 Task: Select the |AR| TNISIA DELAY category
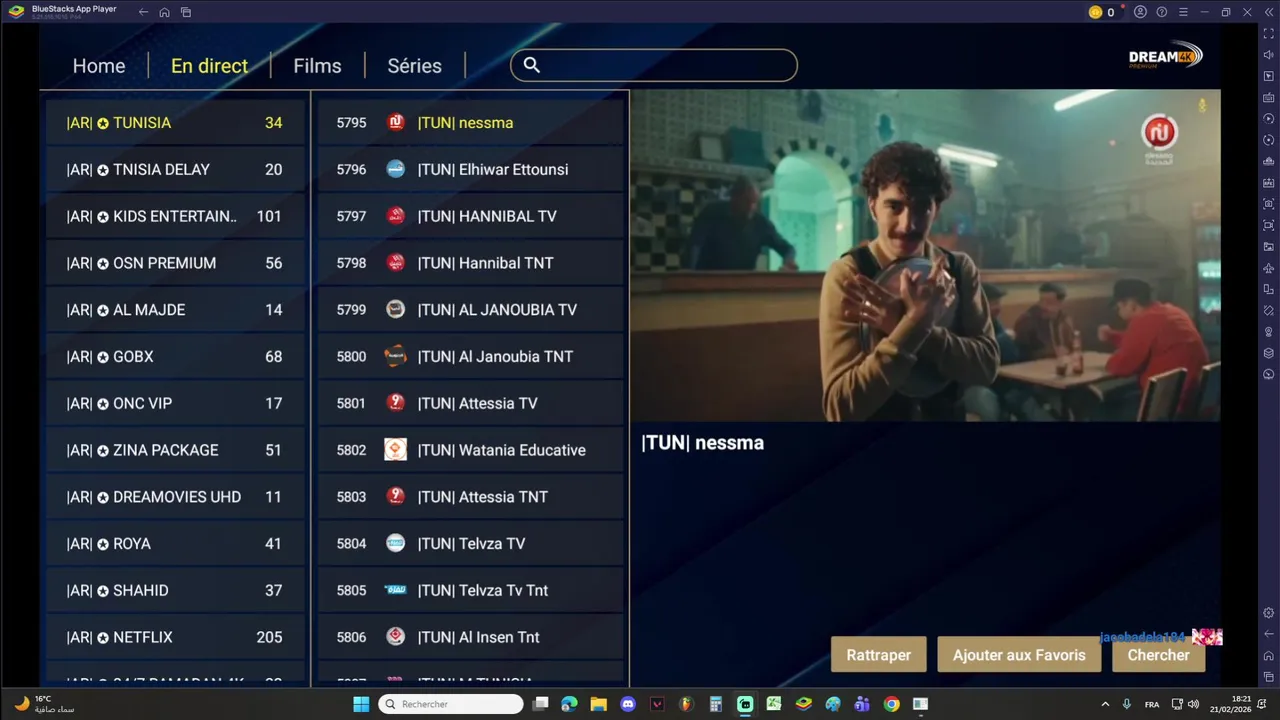175,170
